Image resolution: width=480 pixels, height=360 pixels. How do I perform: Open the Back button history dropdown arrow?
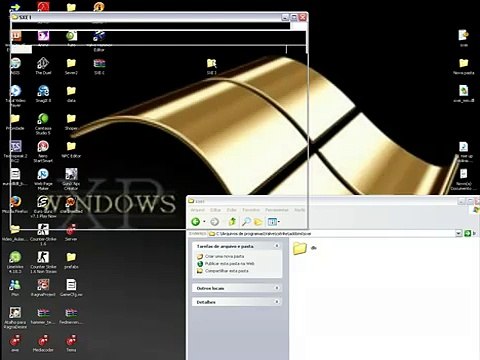(204, 222)
